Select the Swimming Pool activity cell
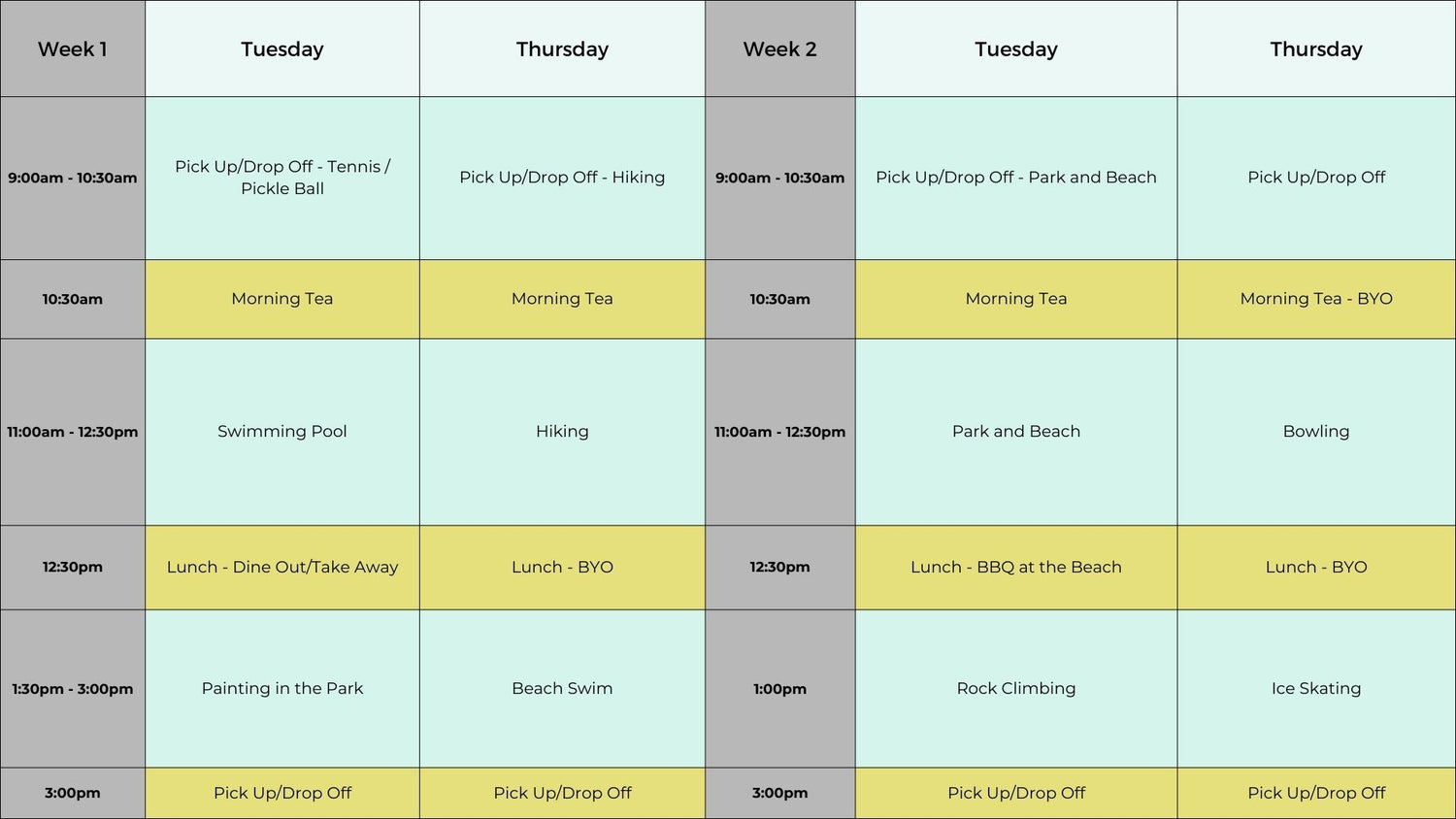Screen dimensions: 1456x819 tap(281, 432)
